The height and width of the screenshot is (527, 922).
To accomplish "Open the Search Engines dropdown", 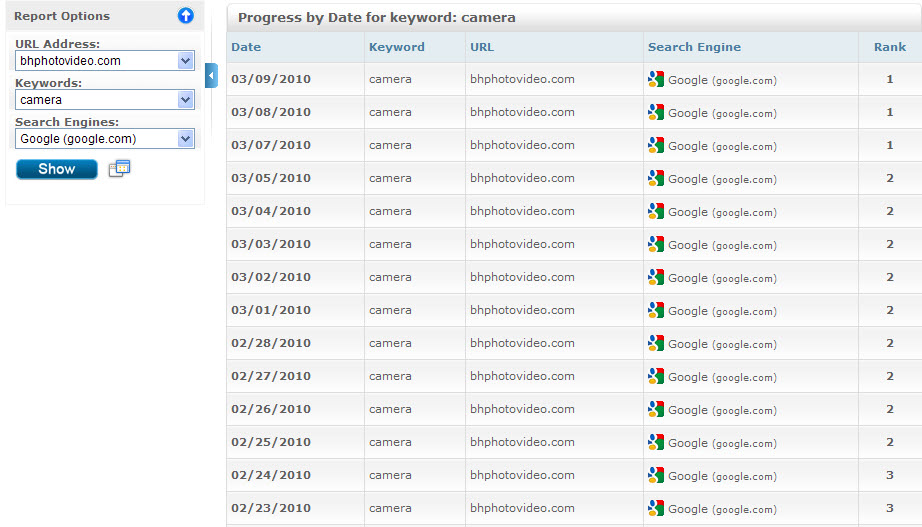I will pyautogui.click(x=185, y=139).
